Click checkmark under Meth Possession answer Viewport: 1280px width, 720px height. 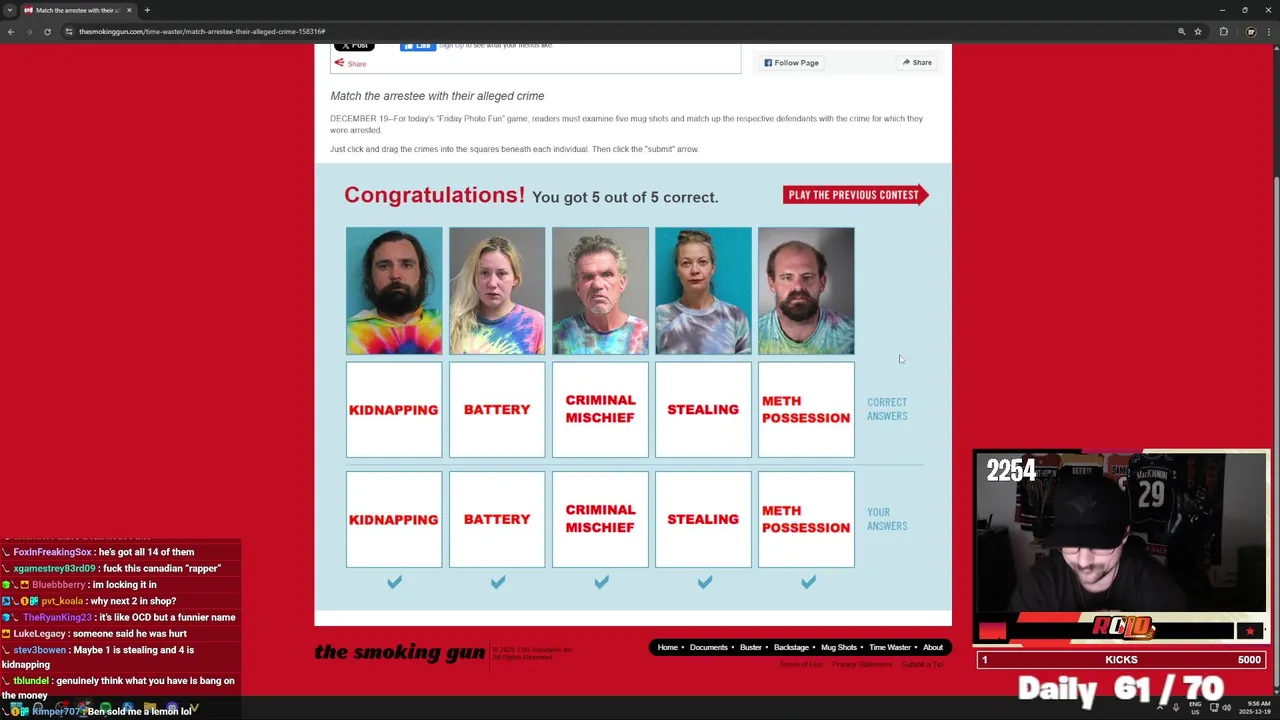click(x=808, y=582)
